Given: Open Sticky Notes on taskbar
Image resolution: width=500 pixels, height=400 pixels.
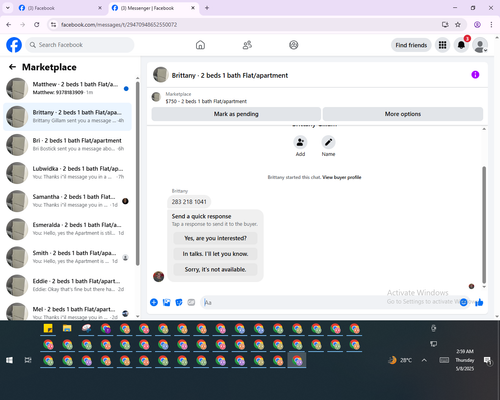Looking at the screenshot, I should pos(48,329).
